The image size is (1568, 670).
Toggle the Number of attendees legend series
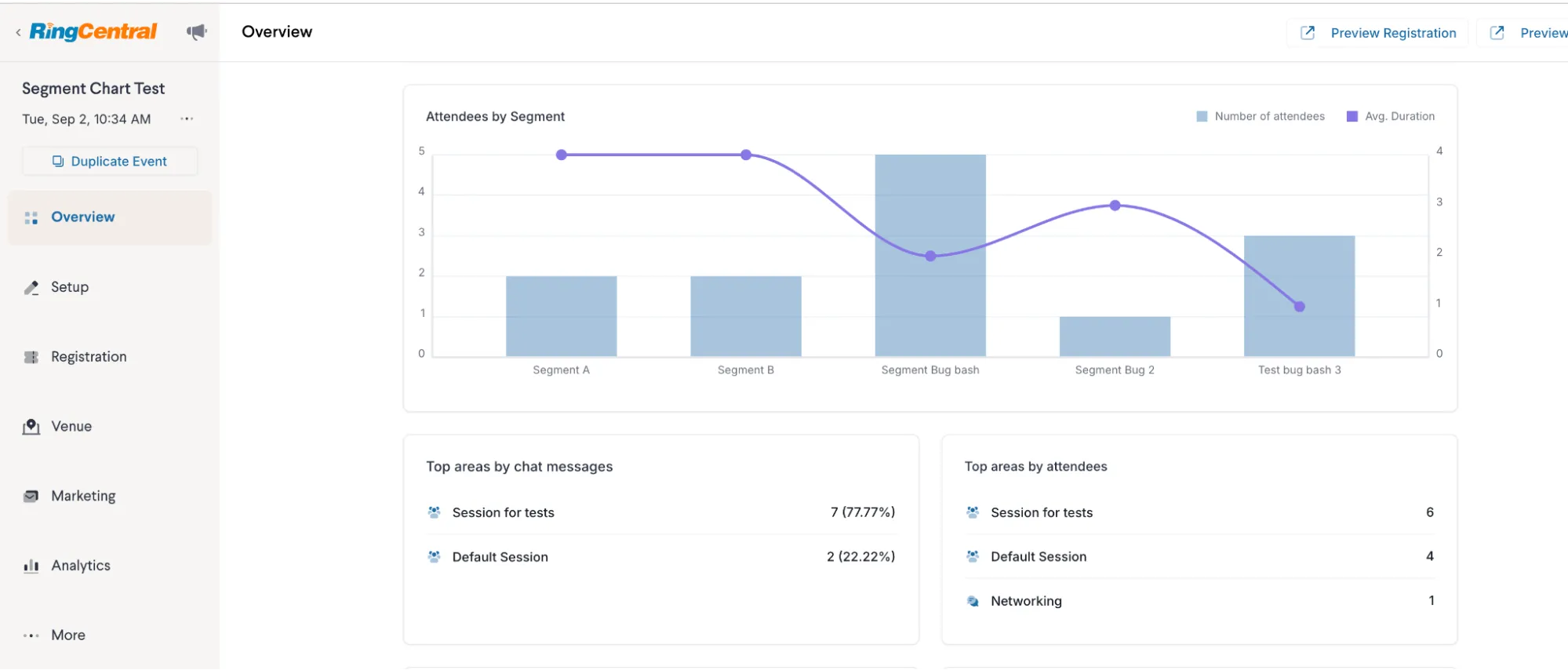(1261, 116)
